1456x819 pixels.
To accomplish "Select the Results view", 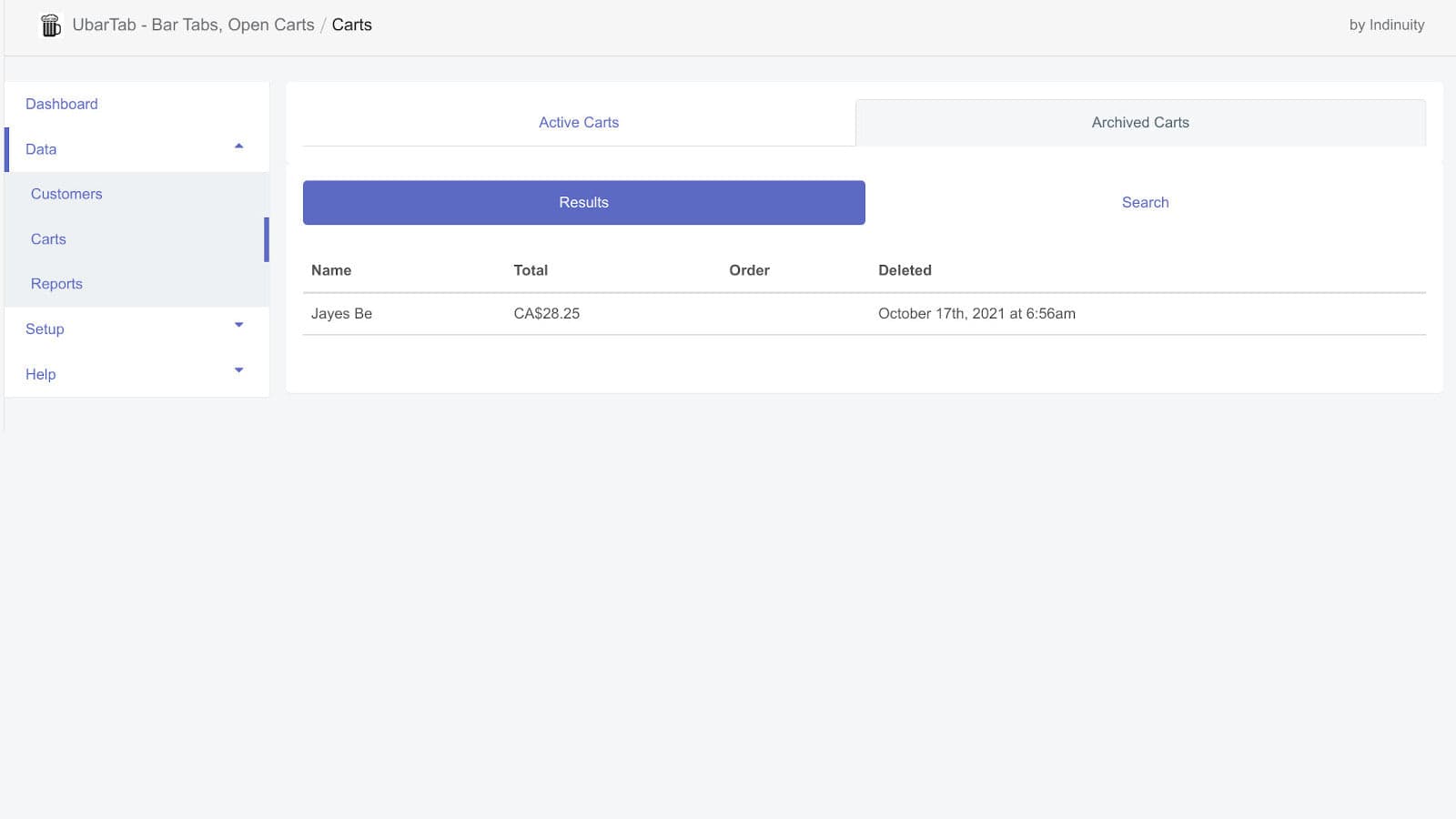I will pos(583,202).
